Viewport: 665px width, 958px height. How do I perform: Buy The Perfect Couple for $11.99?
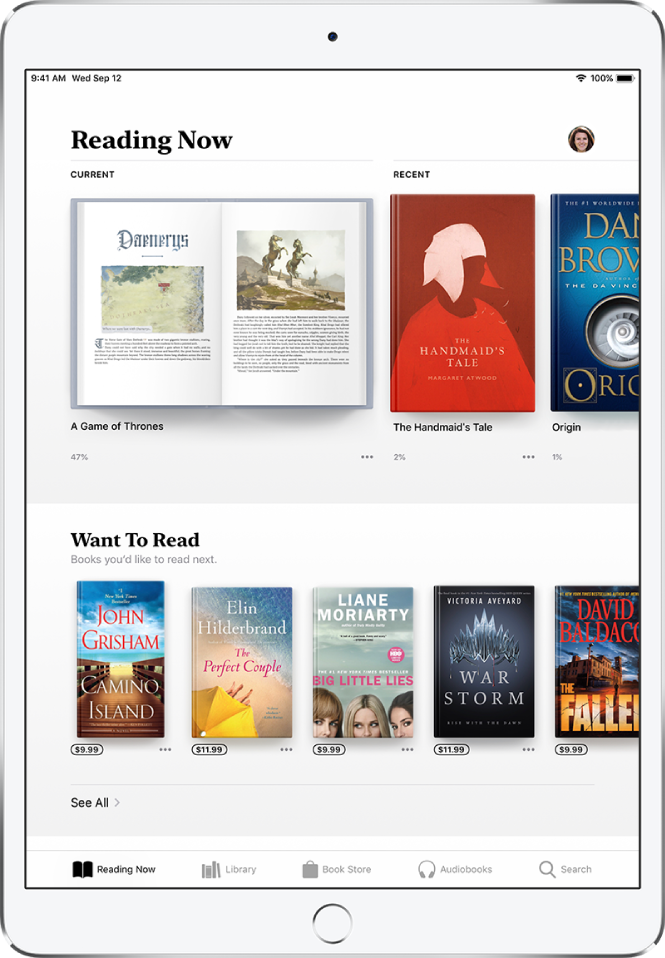209,749
